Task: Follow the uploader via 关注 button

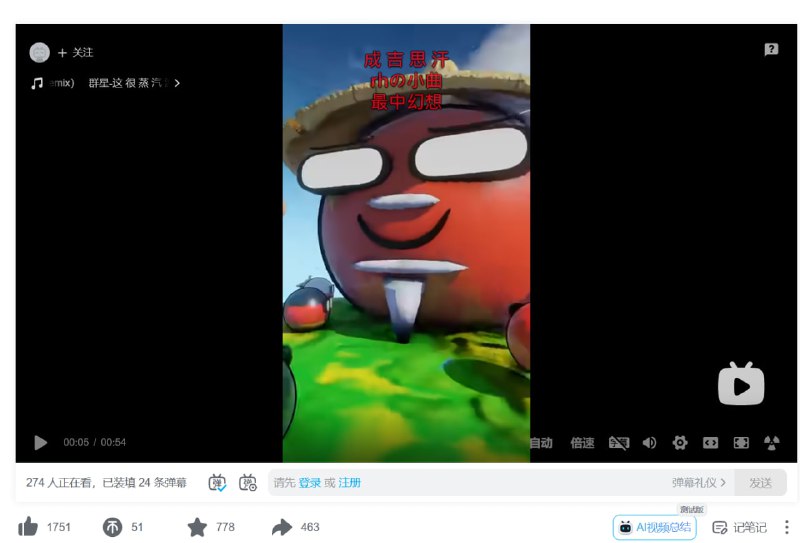Action: [x=75, y=53]
